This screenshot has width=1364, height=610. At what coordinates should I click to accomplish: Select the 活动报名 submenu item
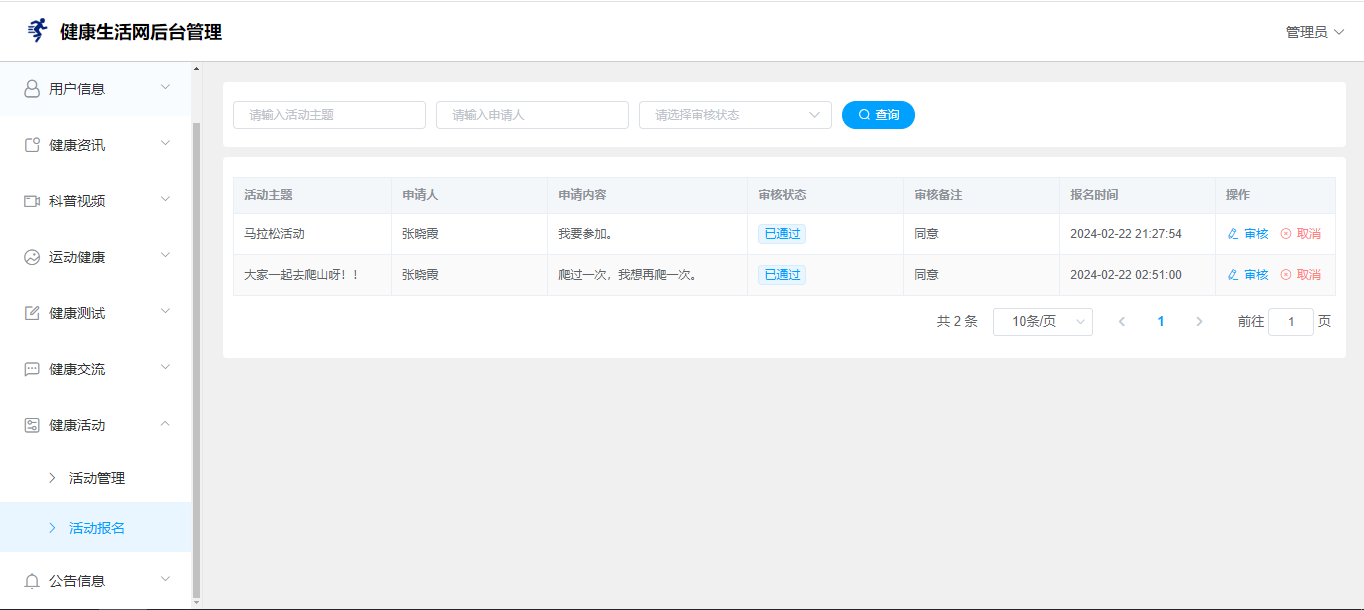[x=97, y=528]
